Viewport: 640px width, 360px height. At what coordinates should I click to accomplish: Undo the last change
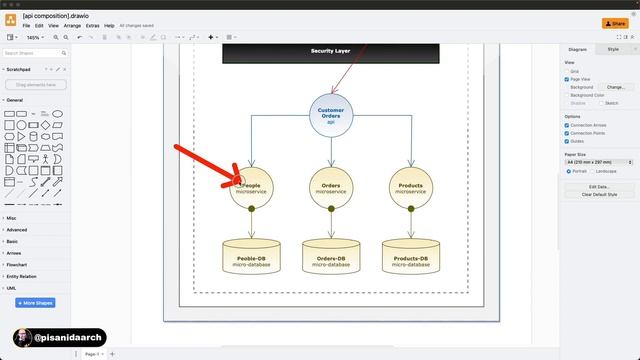80,37
